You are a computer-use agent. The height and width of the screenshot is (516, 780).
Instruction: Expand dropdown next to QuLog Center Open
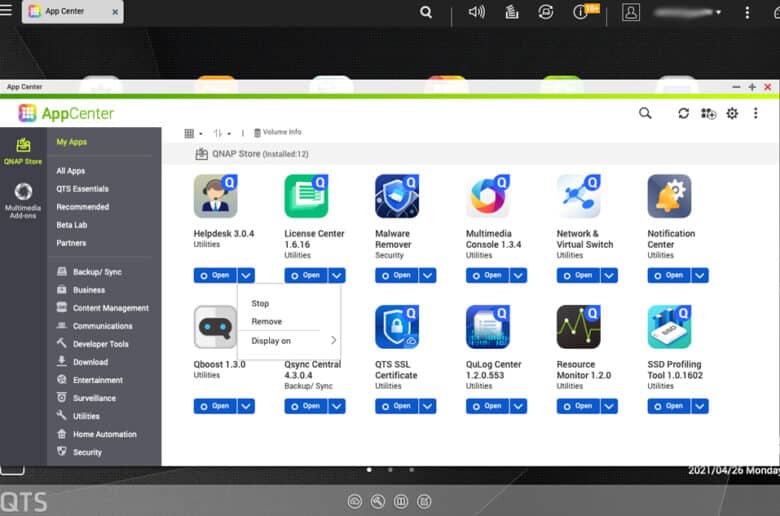point(518,406)
